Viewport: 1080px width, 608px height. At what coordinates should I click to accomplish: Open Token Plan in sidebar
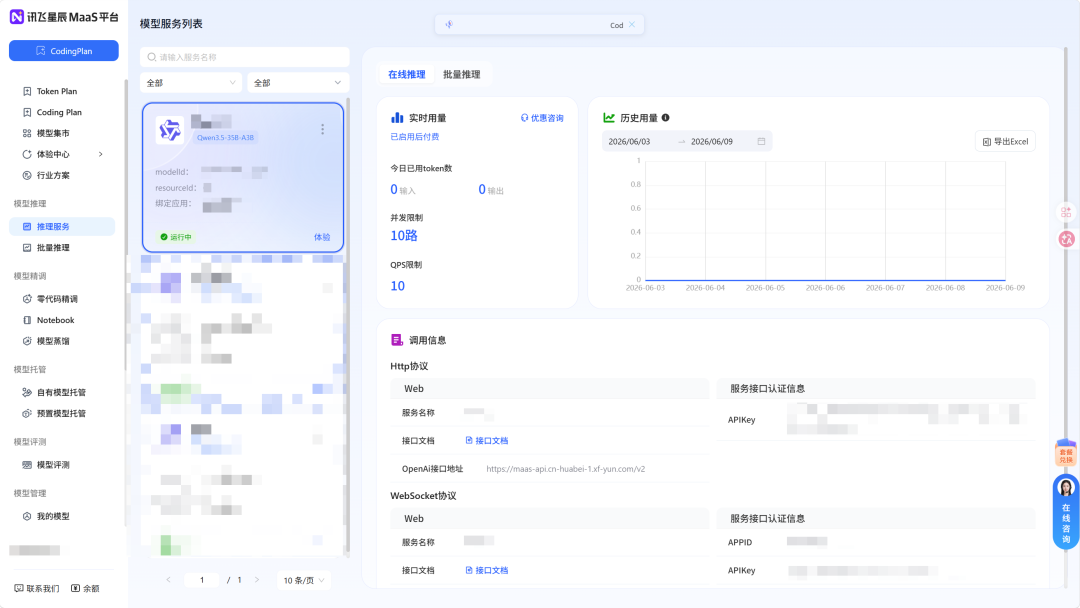pos(56,91)
